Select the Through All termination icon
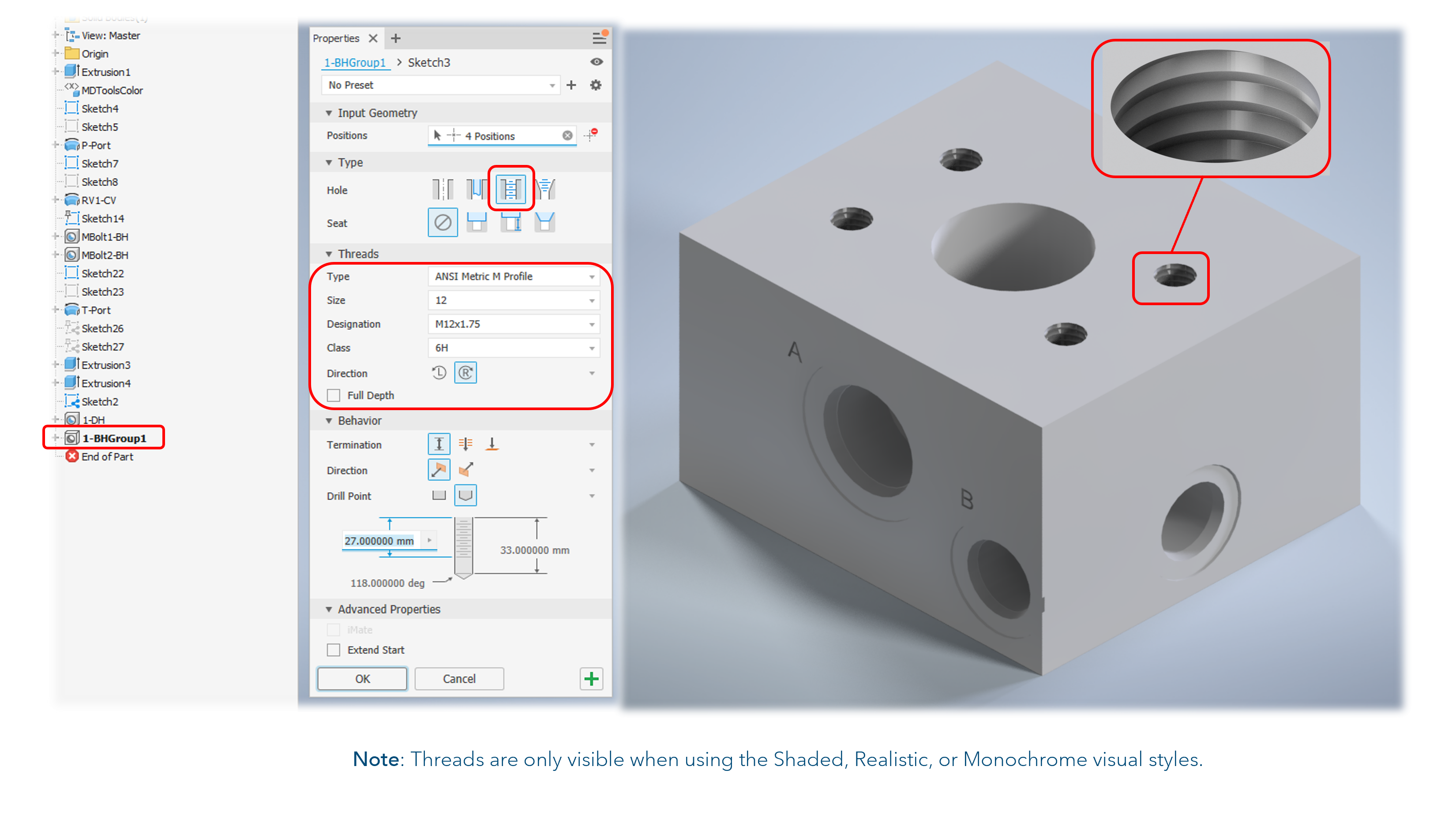Viewport: 1456px width, 815px height. [465, 444]
